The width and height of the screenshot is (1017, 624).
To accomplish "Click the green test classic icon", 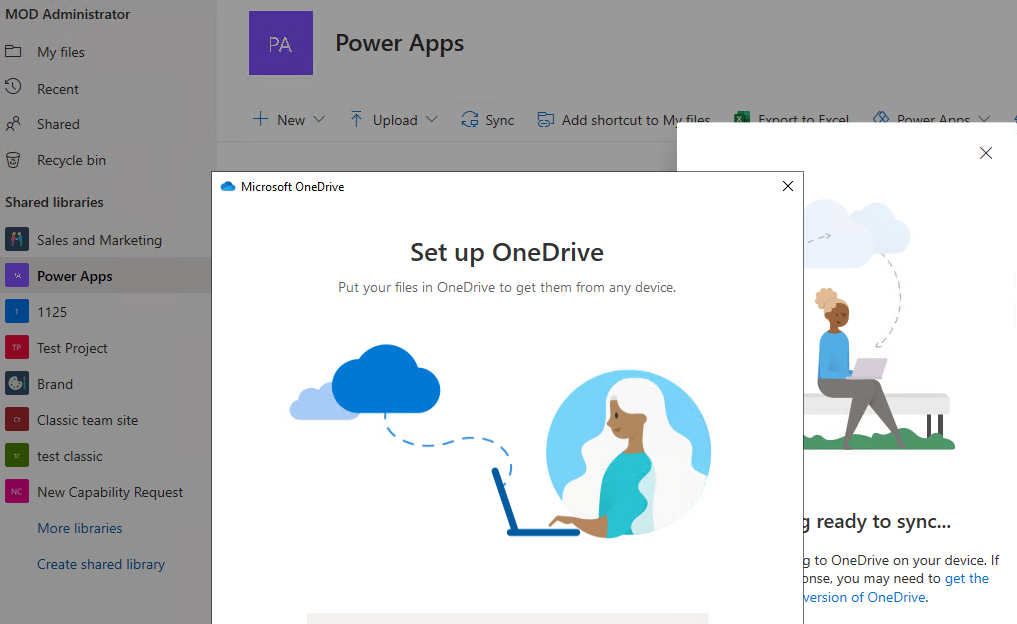I will tap(17, 455).
